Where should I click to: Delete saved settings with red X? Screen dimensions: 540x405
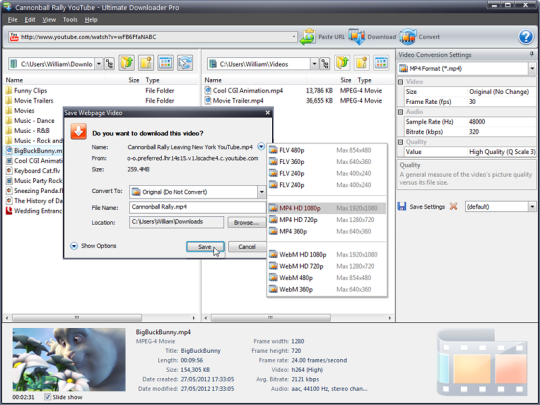454,206
